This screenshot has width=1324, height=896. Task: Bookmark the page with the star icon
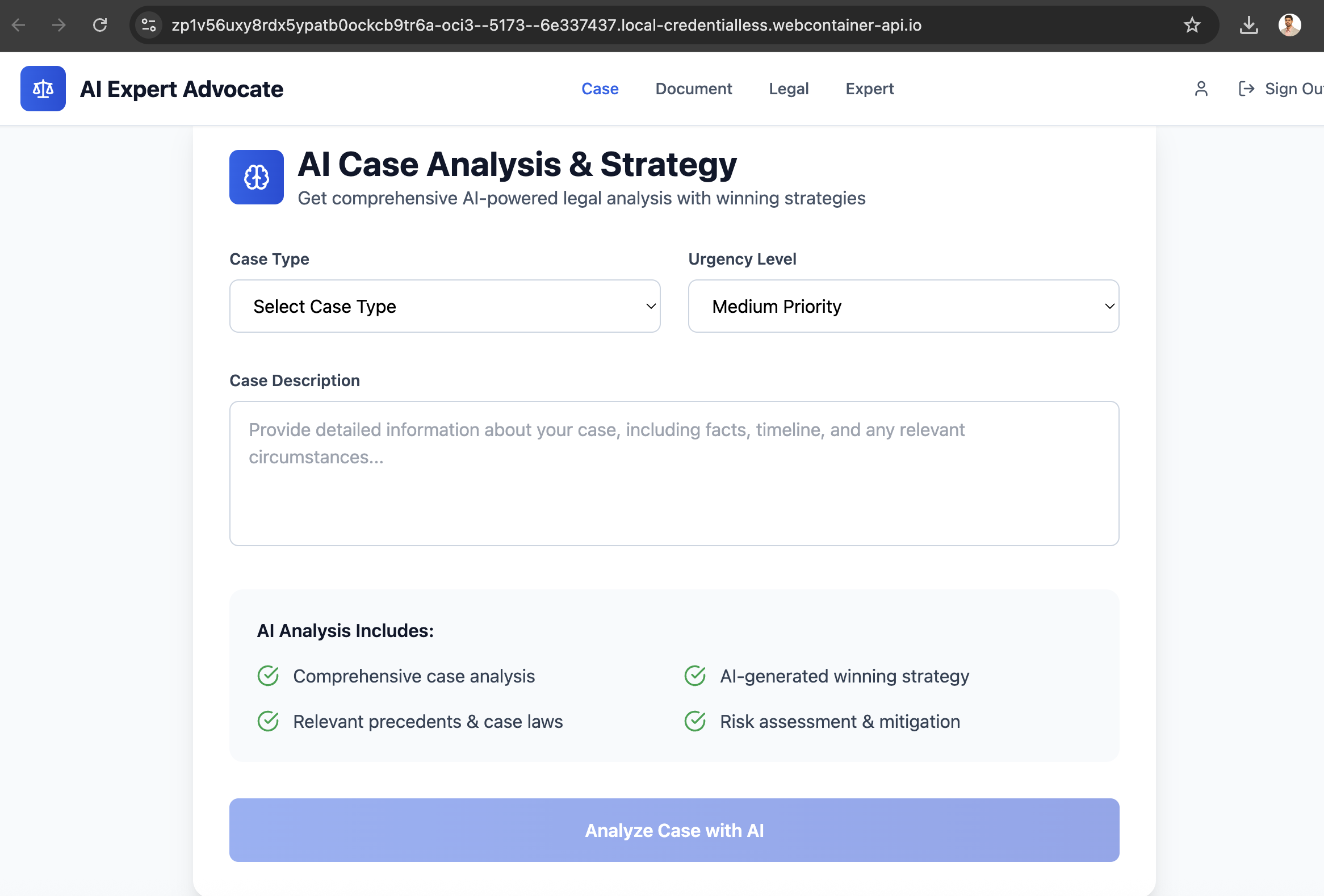tap(1192, 25)
